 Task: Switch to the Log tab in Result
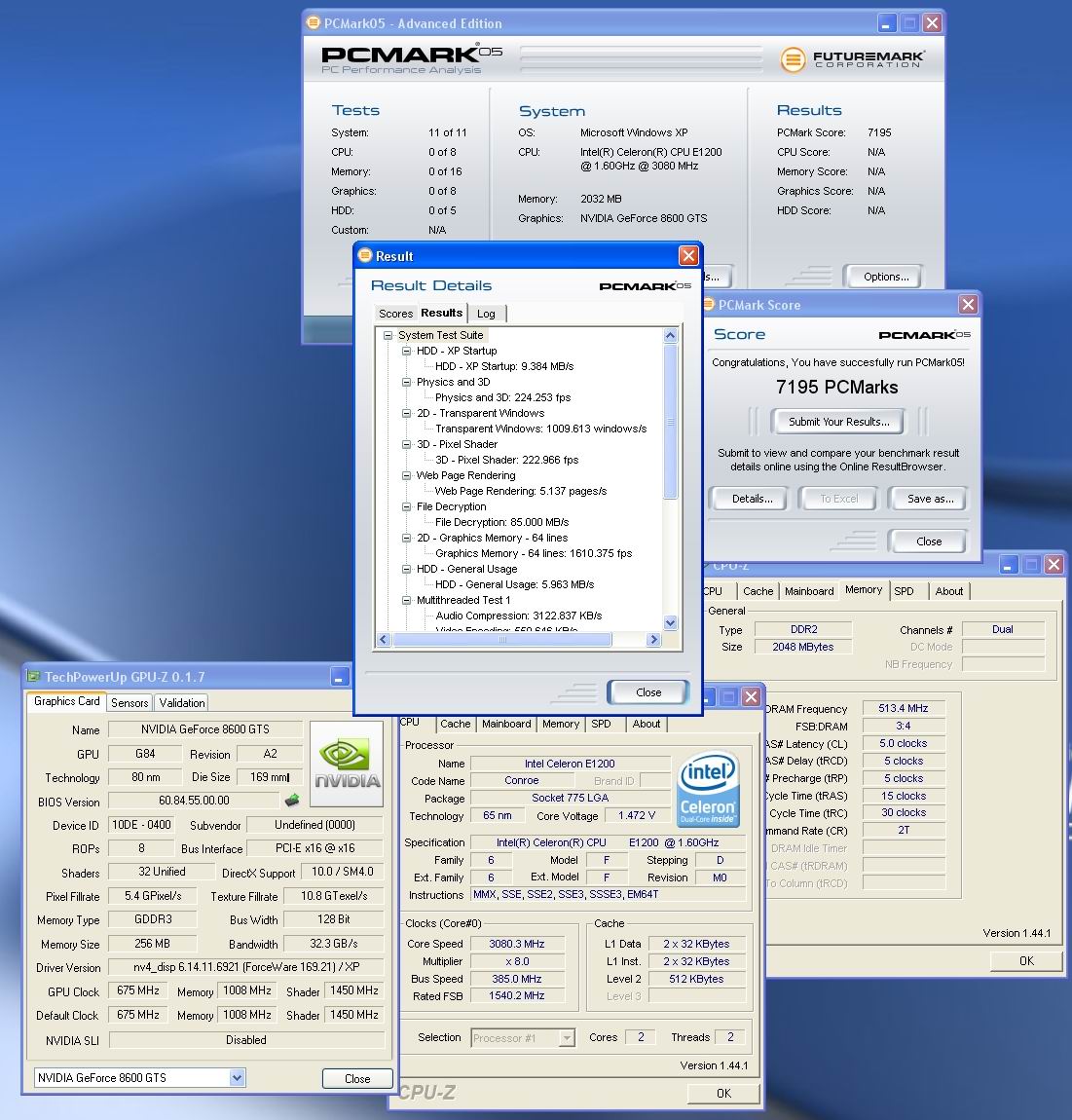click(487, 314)
